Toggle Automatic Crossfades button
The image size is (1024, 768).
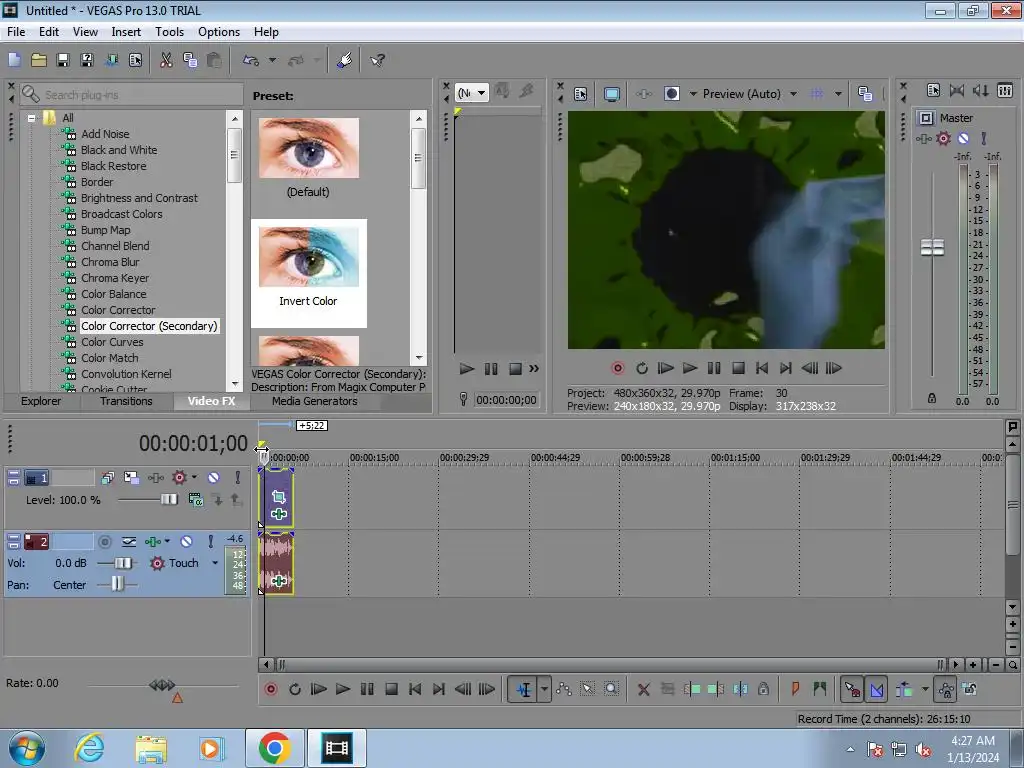(876, 689)
